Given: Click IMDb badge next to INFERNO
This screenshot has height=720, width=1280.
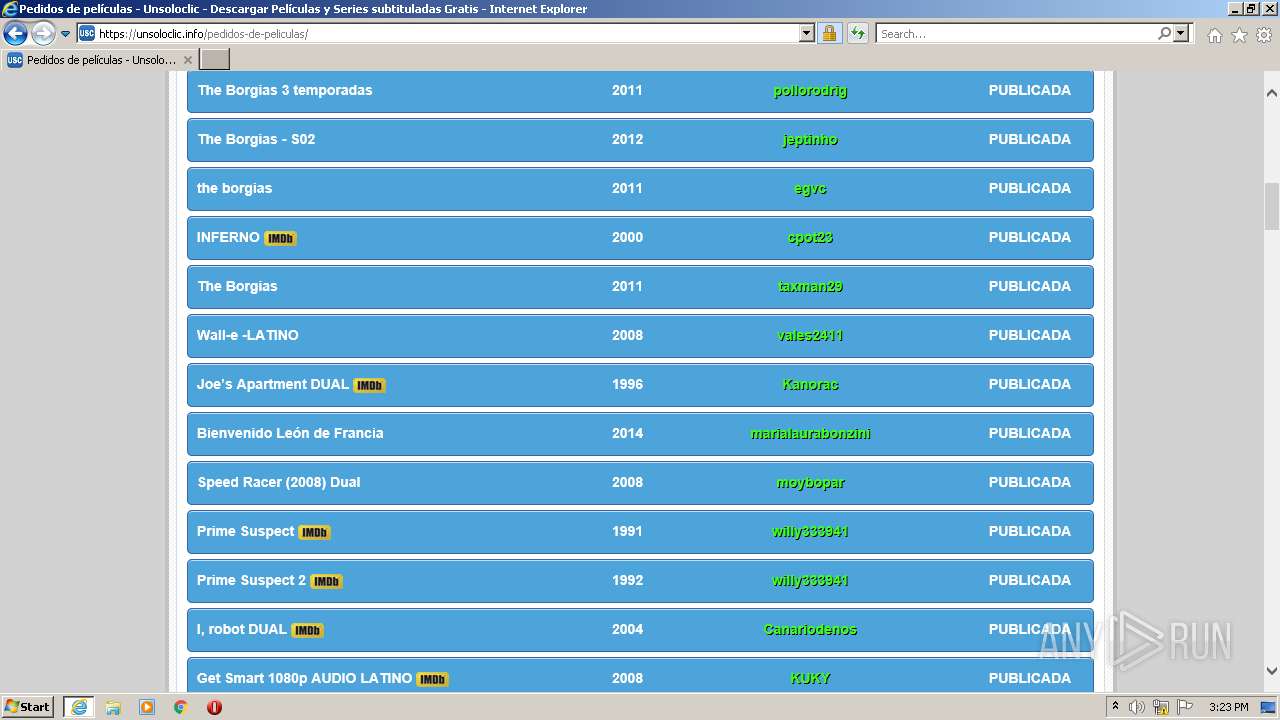Looking at the screenshot, I should click(280, 239).
